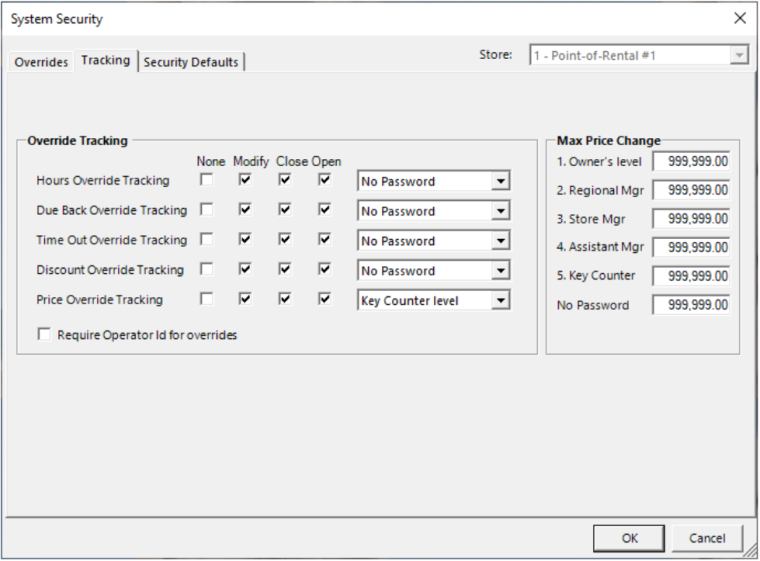Expand Hours Override Tracking password dropdown
760x561 pixels.
[500, 181]
